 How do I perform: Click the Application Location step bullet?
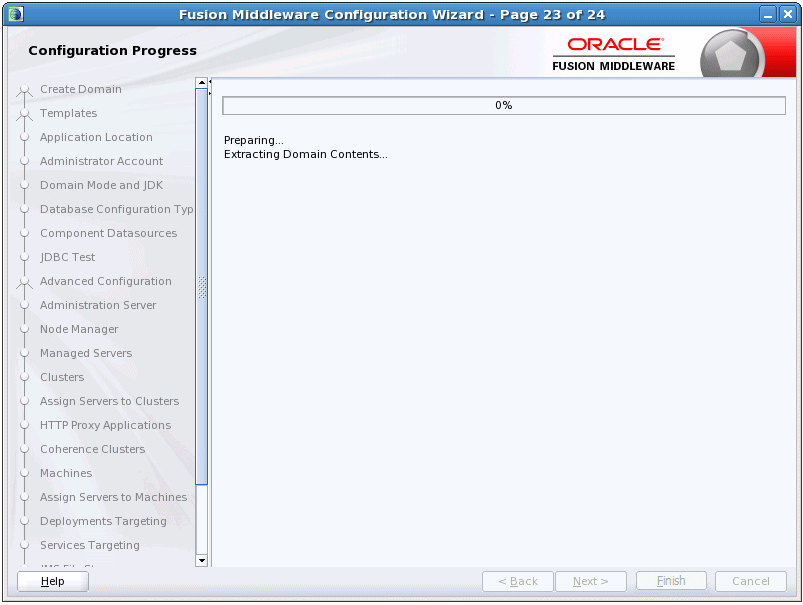point(24,137)
